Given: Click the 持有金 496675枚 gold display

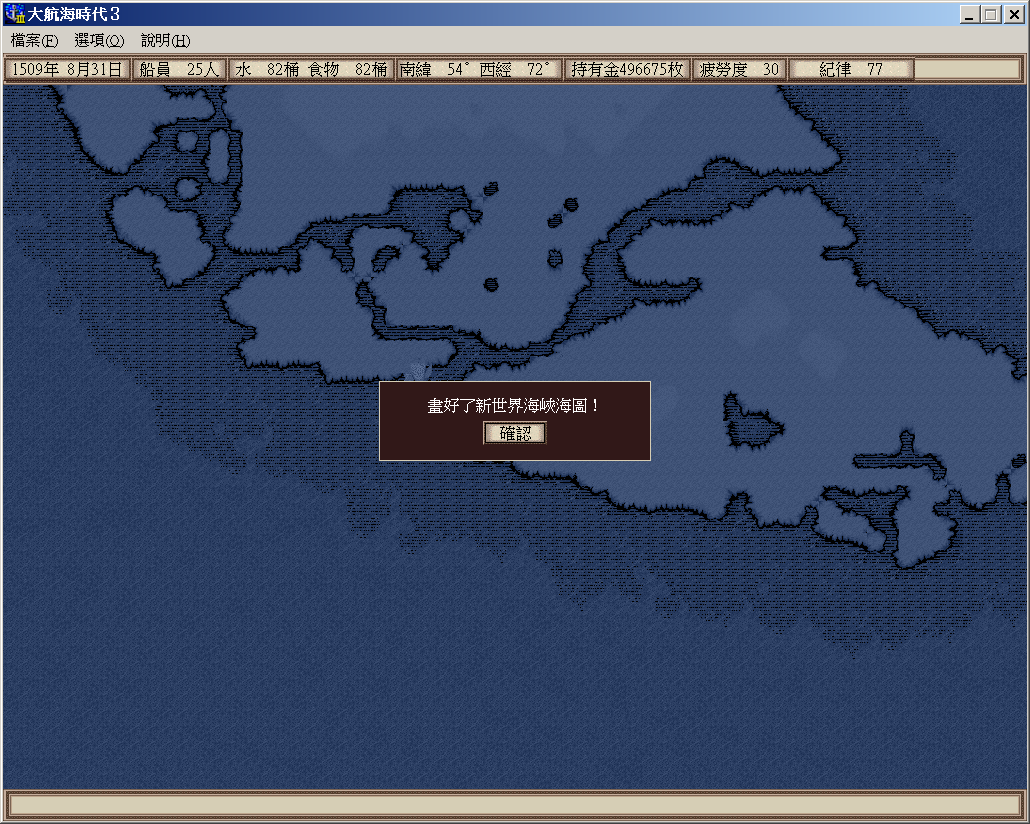Looking at the screenshot, I should 627,69.
